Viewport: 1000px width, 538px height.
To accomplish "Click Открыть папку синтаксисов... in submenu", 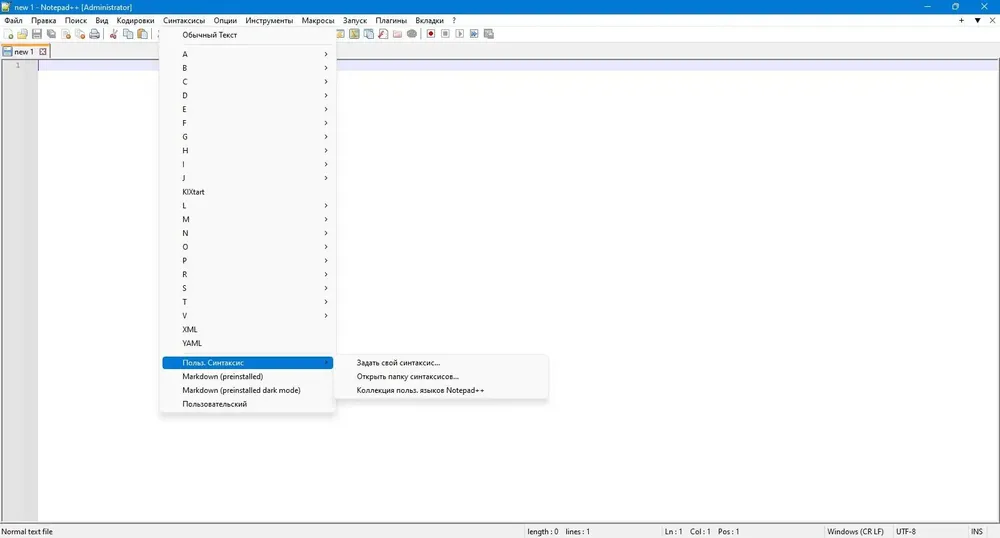I will [x=441, y=377].
